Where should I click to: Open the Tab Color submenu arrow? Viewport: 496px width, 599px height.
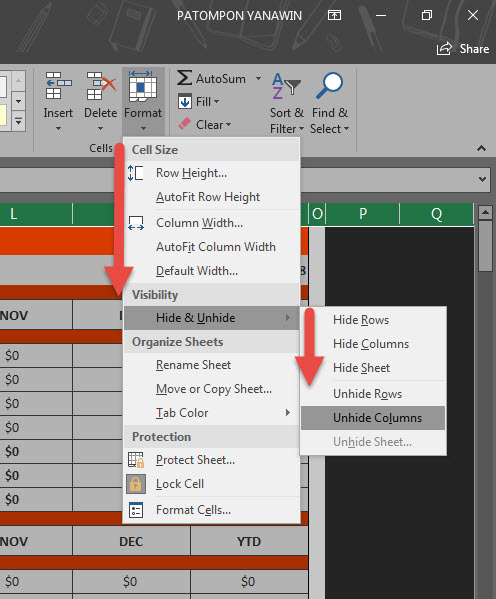(x=288, y=413)
